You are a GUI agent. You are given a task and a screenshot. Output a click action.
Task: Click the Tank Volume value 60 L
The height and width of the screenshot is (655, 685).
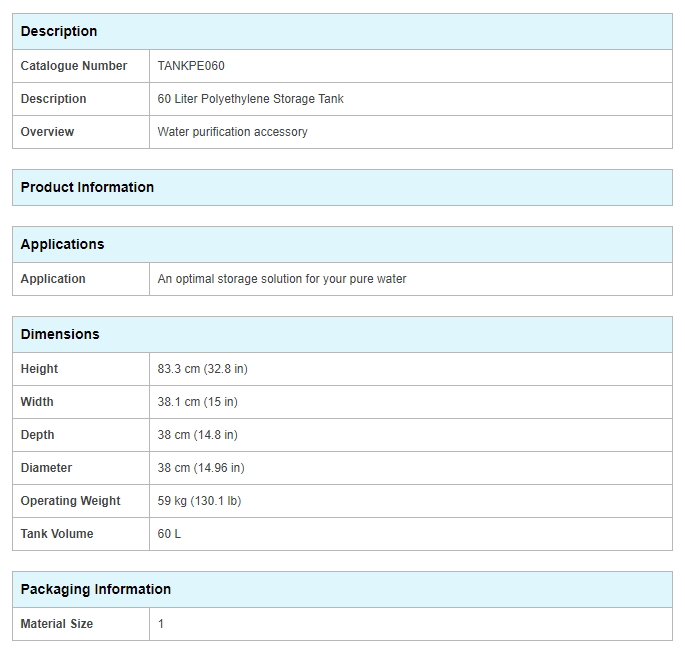tap(169, 534)
